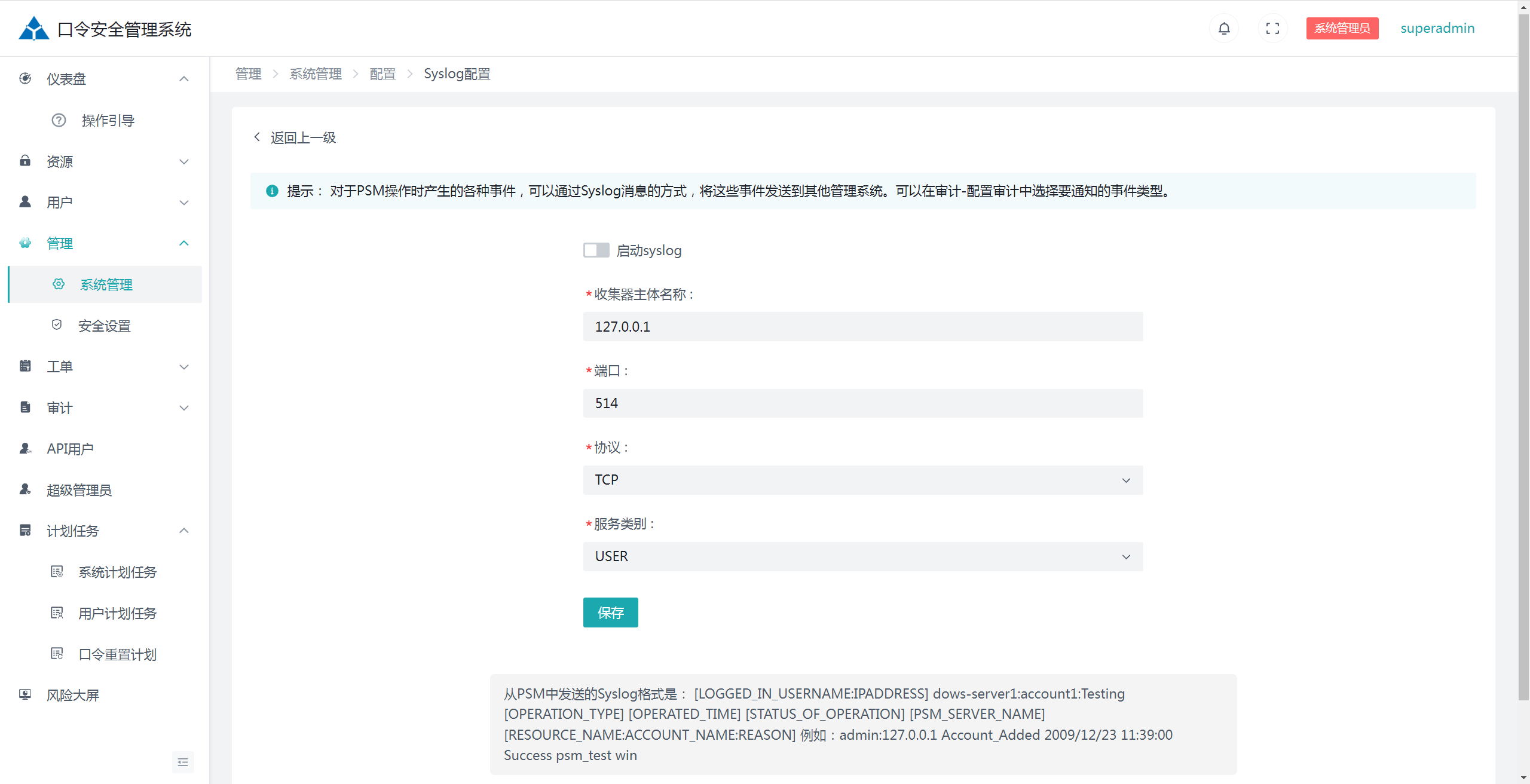
Task: Open the API用户 menu item
Action: coord(70,449)
